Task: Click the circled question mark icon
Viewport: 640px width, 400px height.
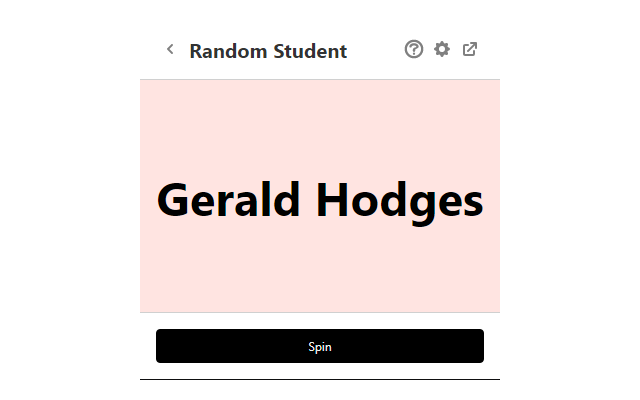Action: click(414, 49)
